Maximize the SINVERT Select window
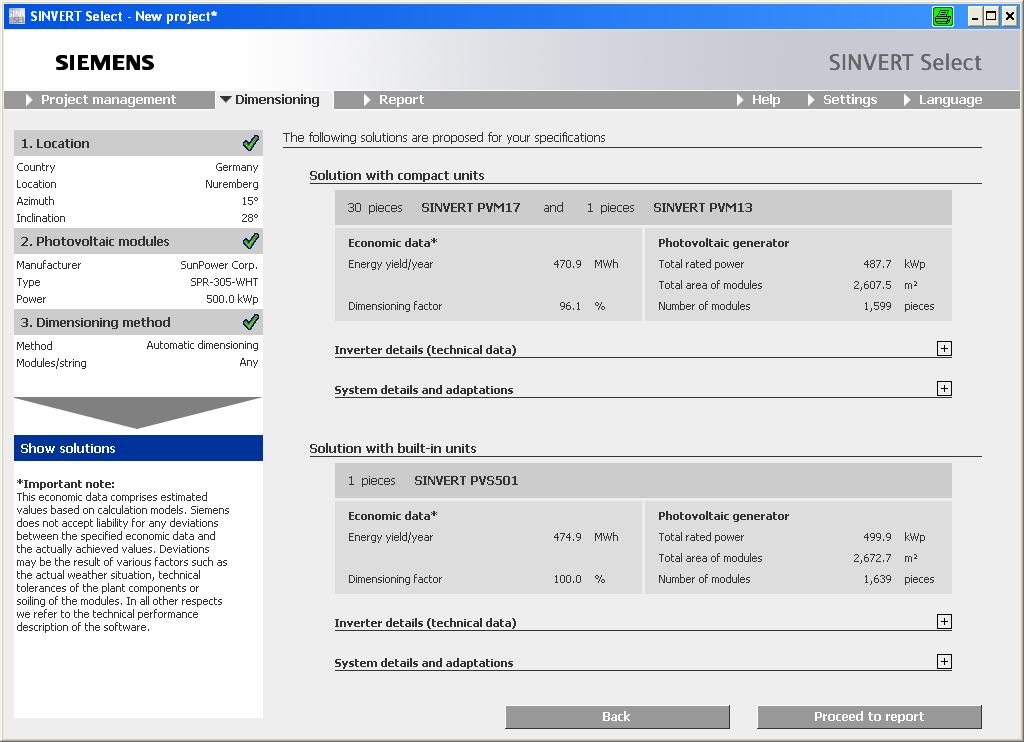1024x742 pixels. point(991,16)
